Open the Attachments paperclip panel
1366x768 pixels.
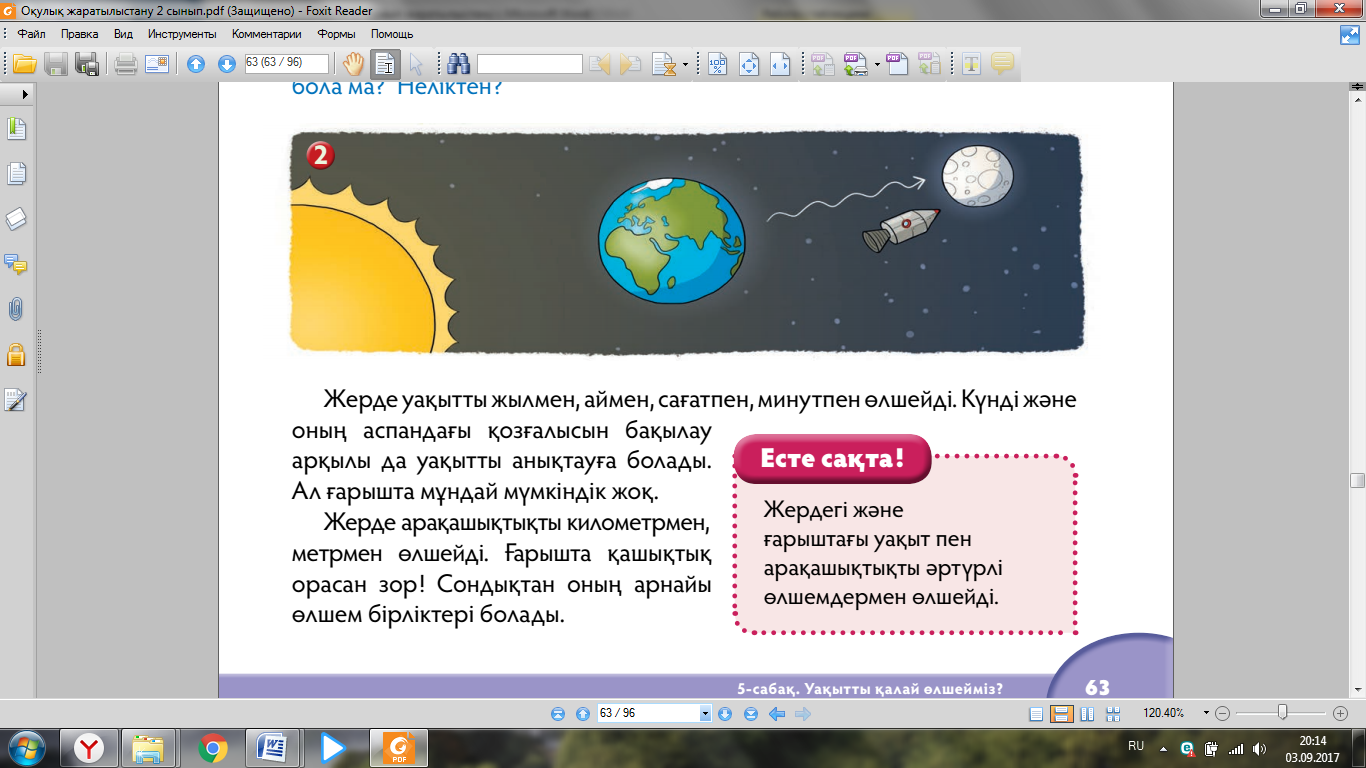coord(16,309)
